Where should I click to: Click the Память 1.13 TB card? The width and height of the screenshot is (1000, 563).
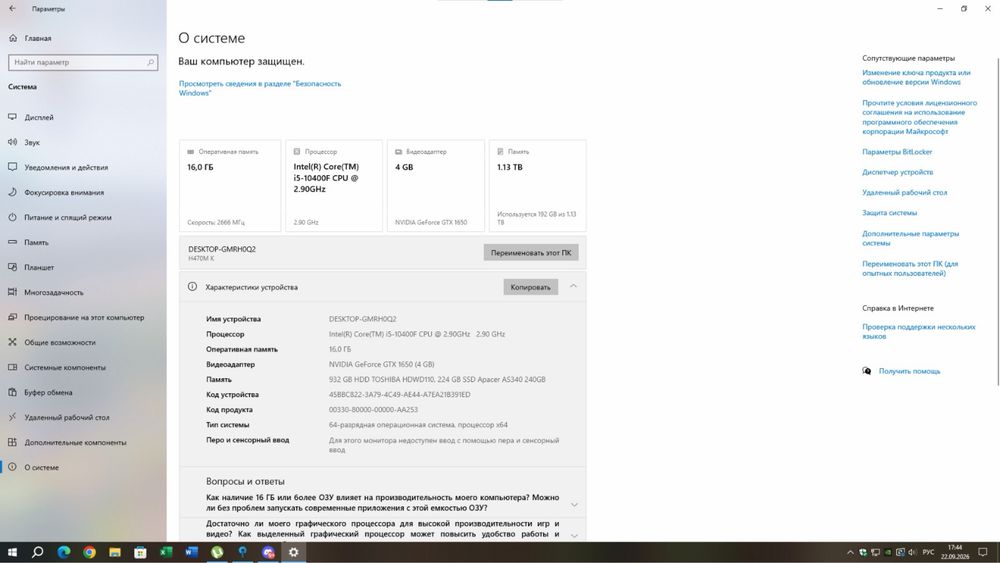point(538,186)
